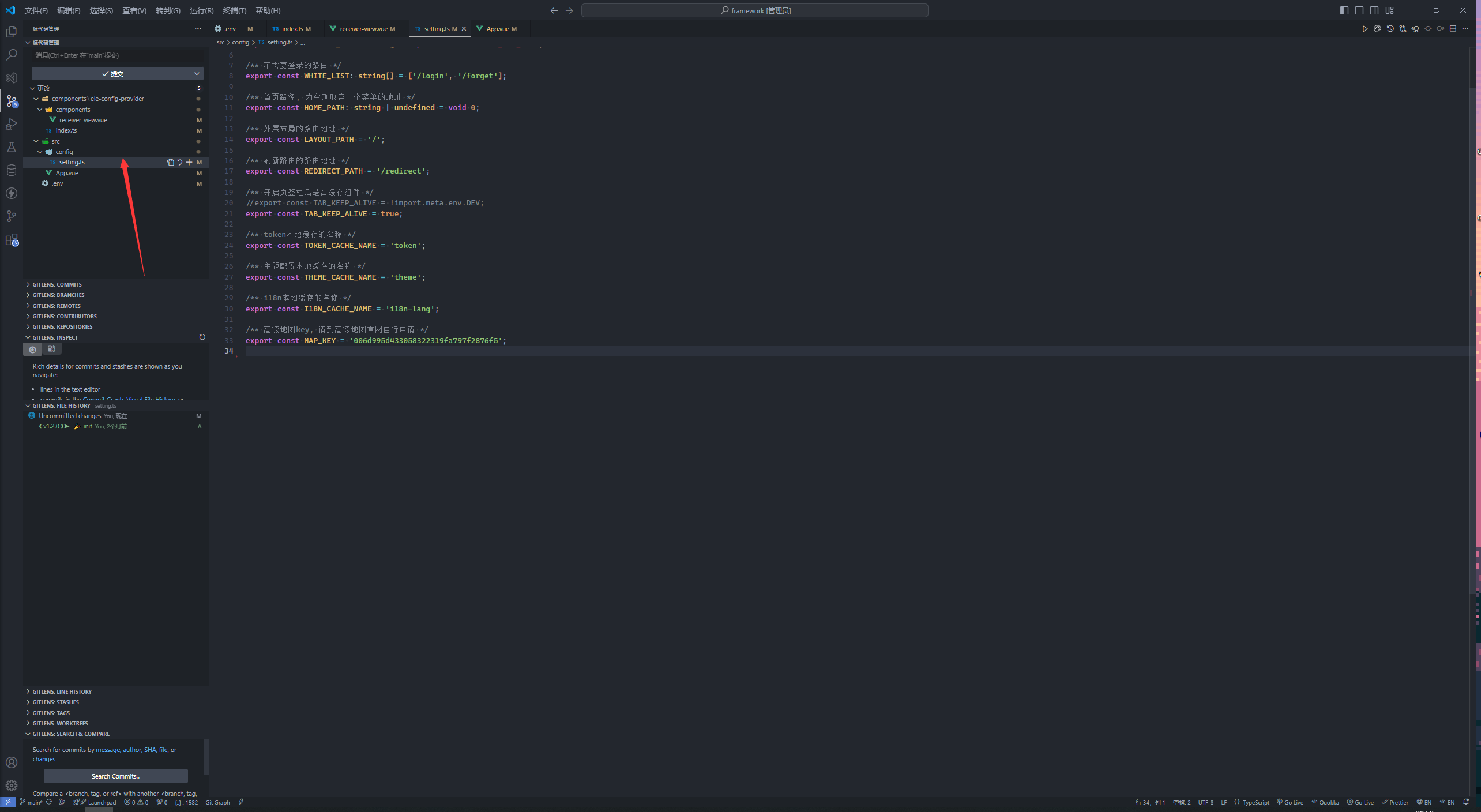Expand GITLENS: STASHES section
The width and height of the screenshot is (1481, 812).
[56, 702]
